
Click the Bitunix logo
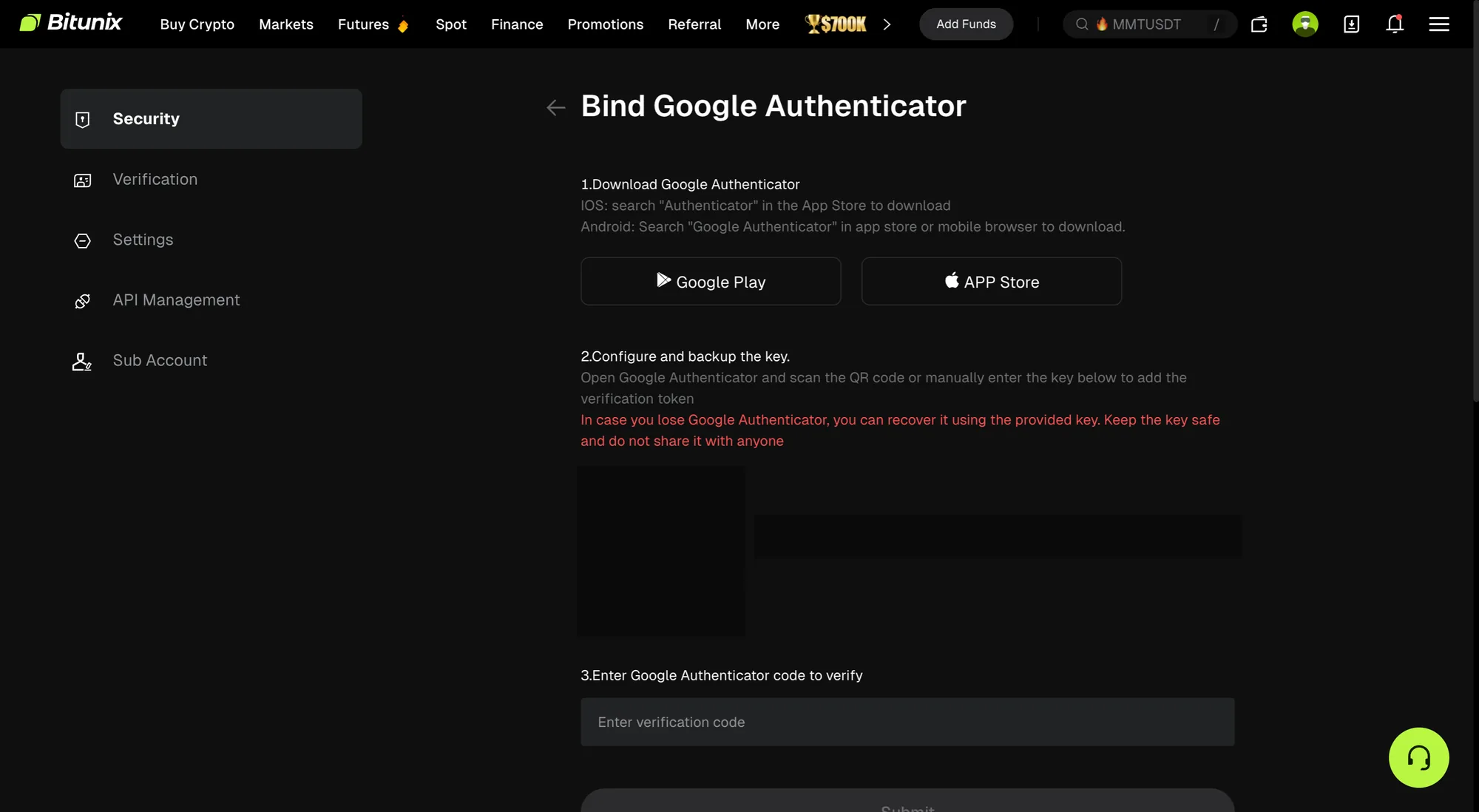(x=70, y=23)
